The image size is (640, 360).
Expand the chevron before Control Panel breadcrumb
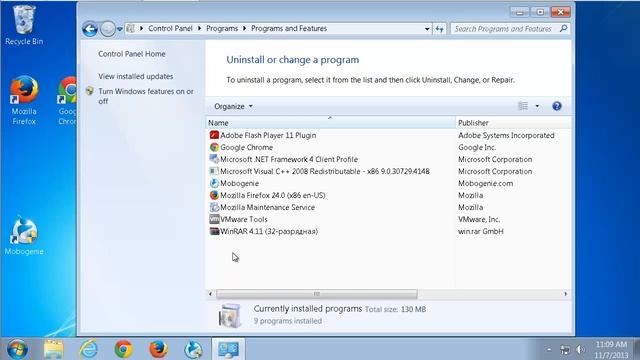pyautogui.click(x=142, y=29)
